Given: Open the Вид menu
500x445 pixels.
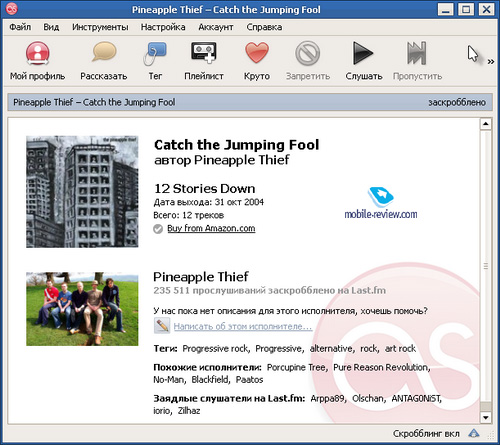Looking at the screenshot, I should (51, 27).
